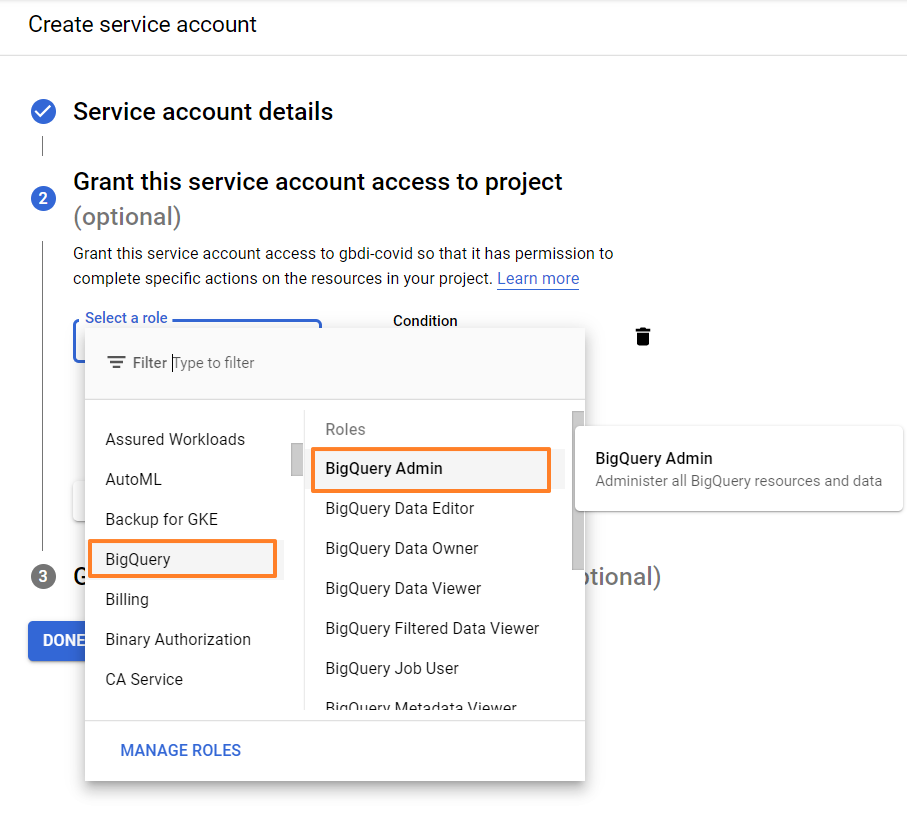Select the Assured Workloads category
Image resolution: width=907 pixels, height=819 pixels.
pyautogui.click(x=175, y=439)
